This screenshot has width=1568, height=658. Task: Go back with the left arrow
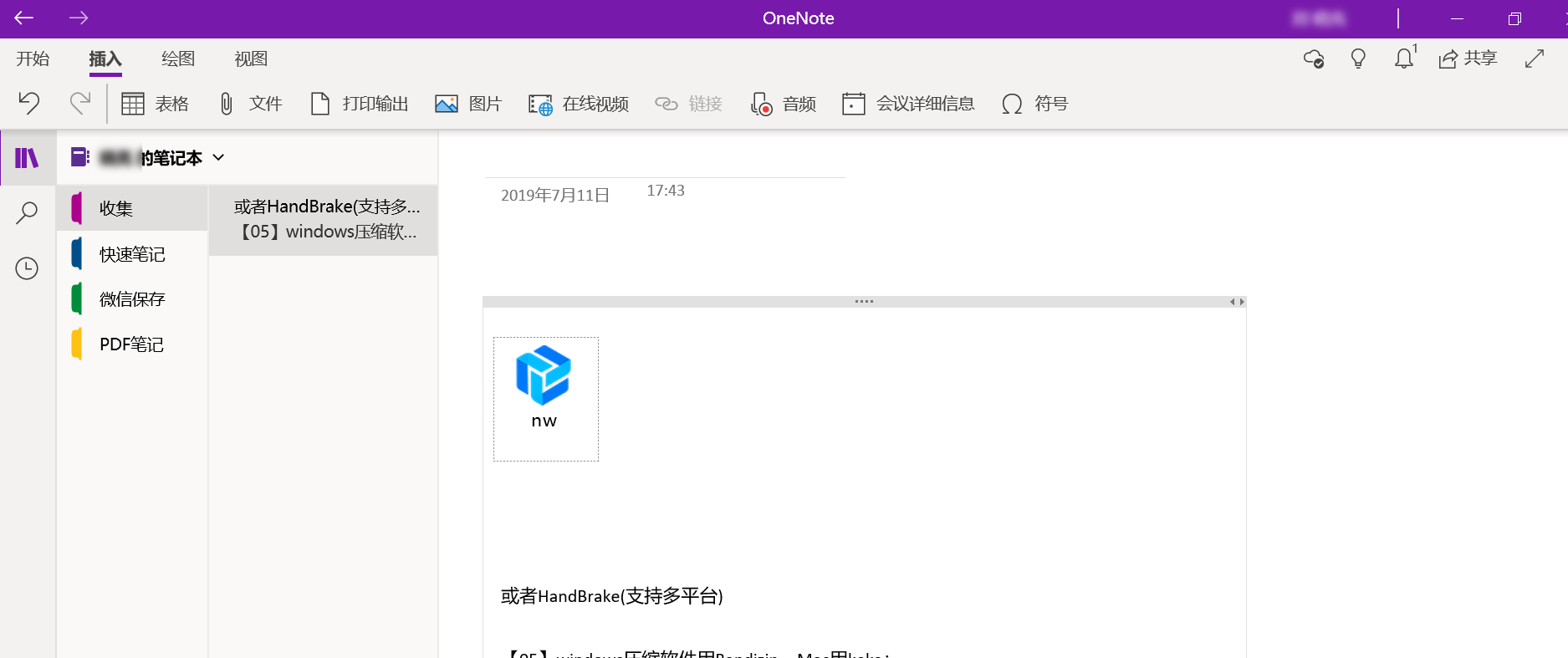coord(23,18)
